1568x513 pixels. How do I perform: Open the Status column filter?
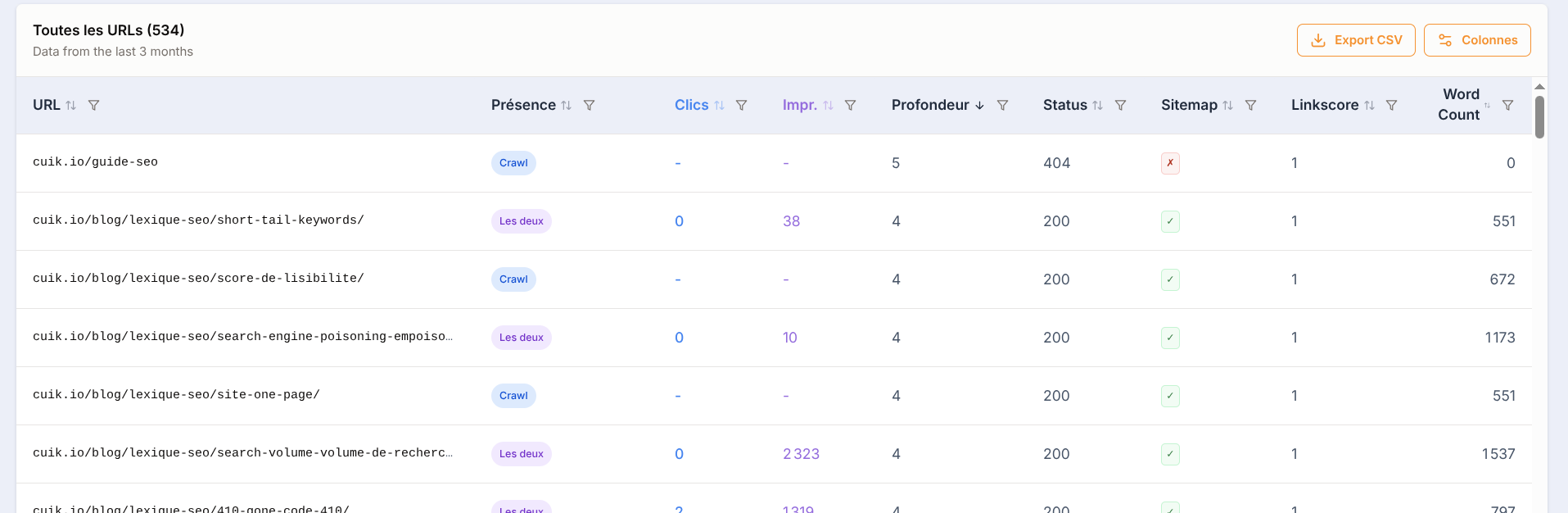coord(1120,105)
